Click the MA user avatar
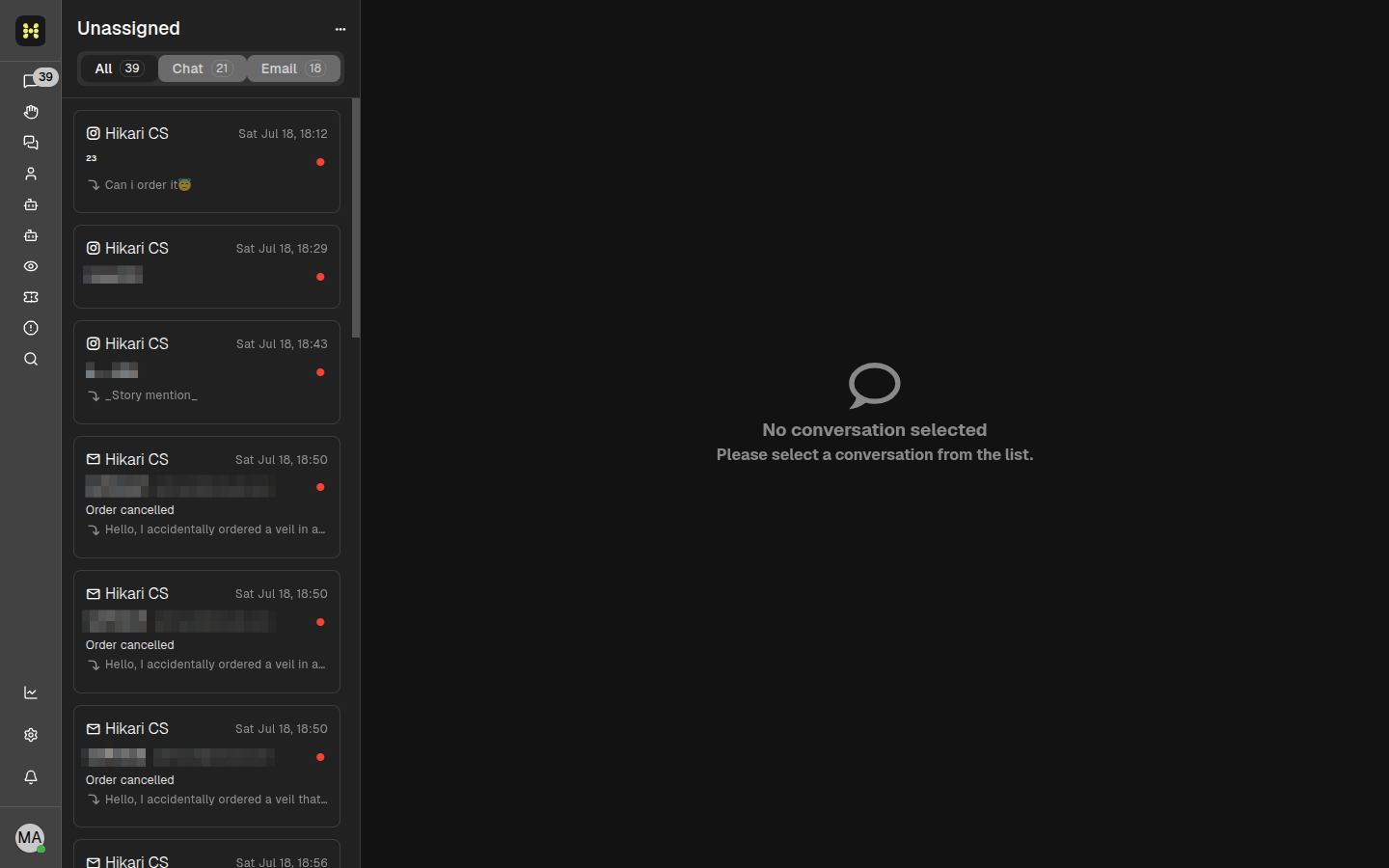Viewport: 1389px width, 868px height. point(30,838)
